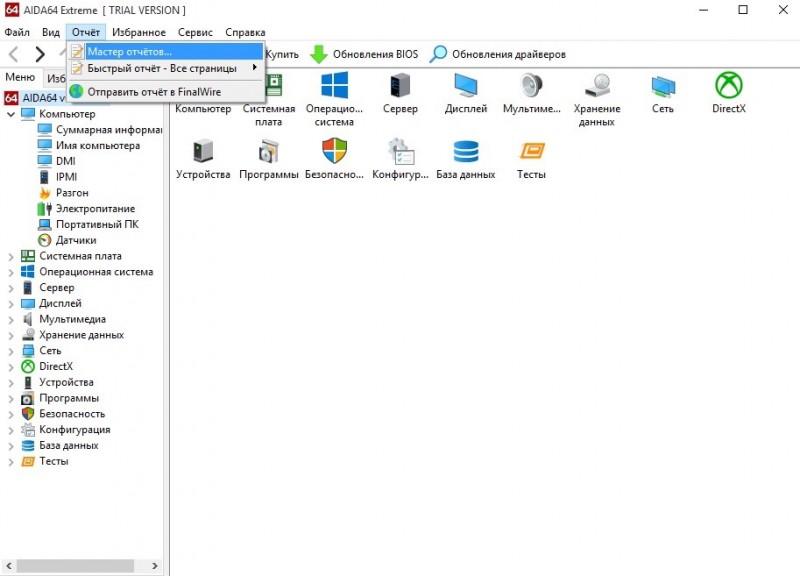
Task: Expand the Сервер tree node
Action: tap(11, 288)
